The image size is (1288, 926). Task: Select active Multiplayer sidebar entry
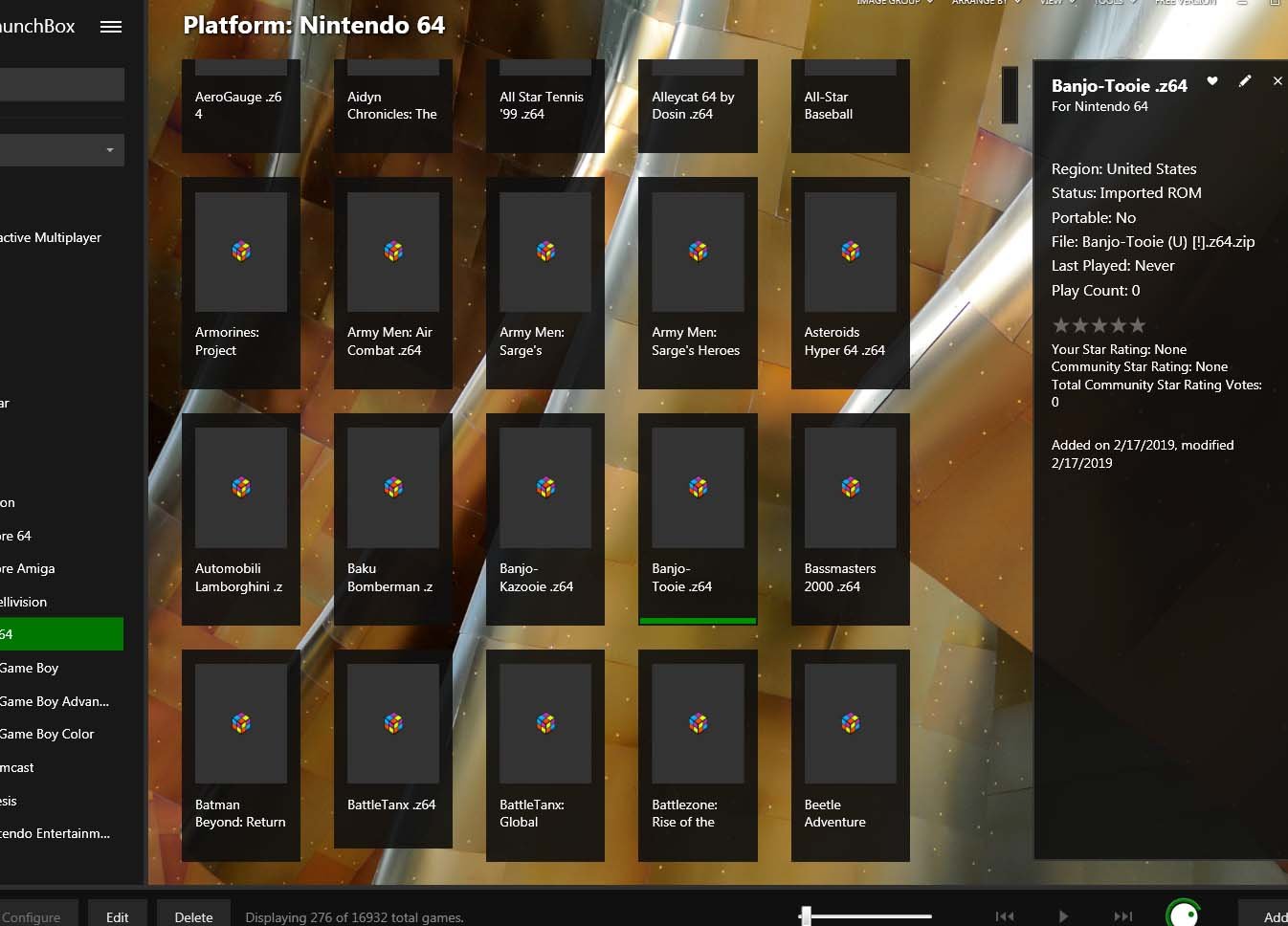[x=61, y=237]
